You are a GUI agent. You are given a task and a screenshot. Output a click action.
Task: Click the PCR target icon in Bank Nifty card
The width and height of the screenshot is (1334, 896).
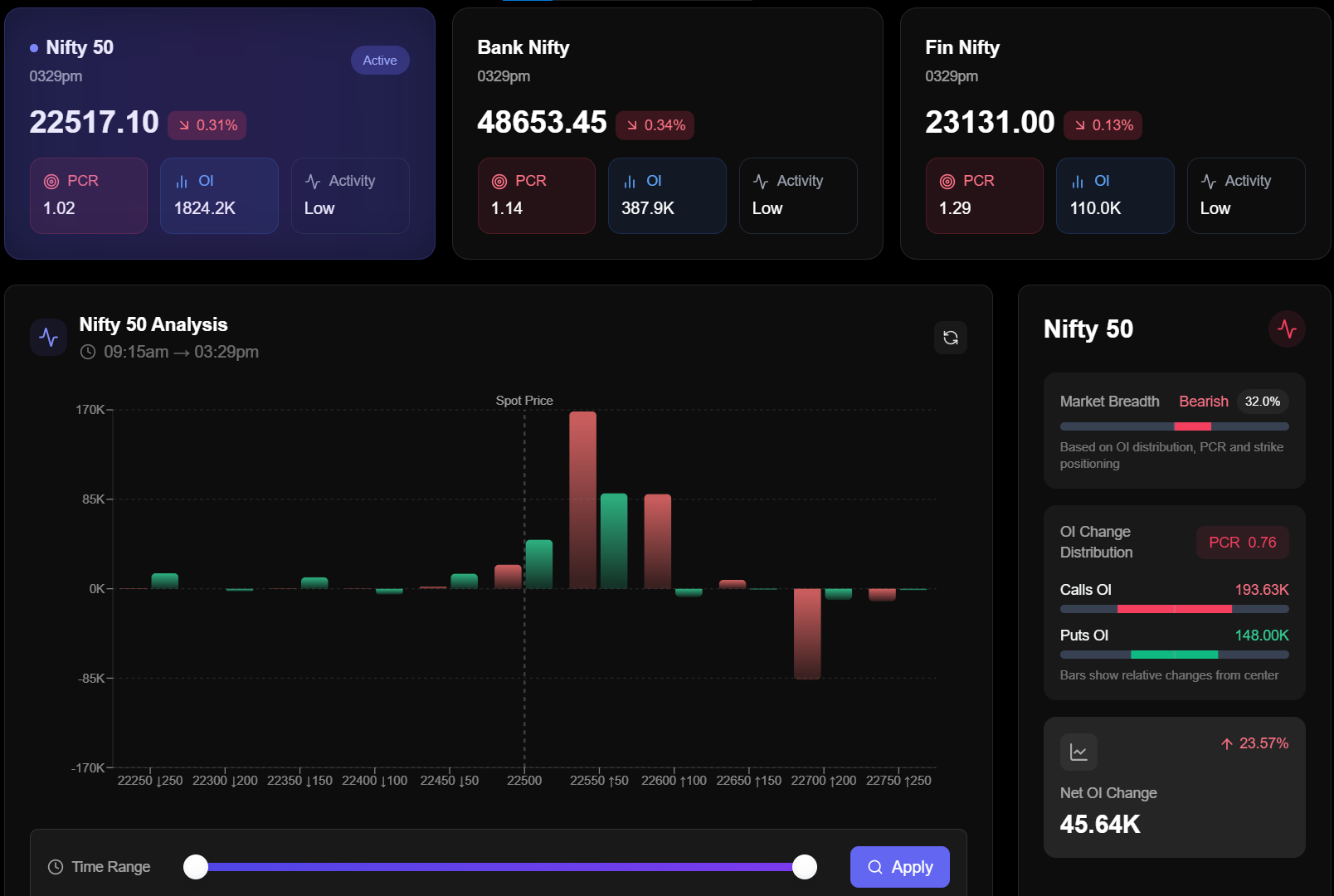pyautogui.click(x=499, y=182)
